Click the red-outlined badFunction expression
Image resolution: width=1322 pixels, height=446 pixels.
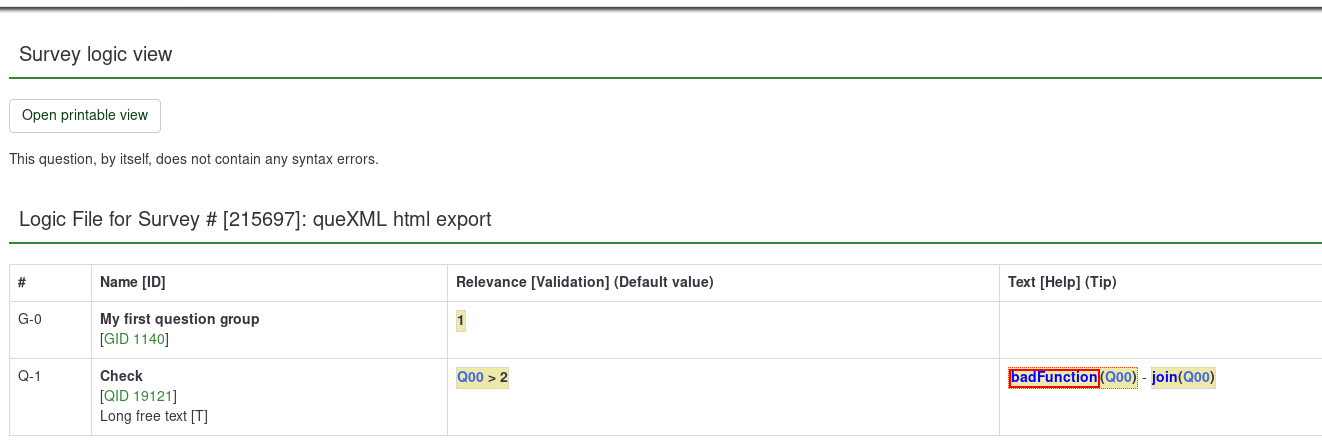tap(1054, 377)
